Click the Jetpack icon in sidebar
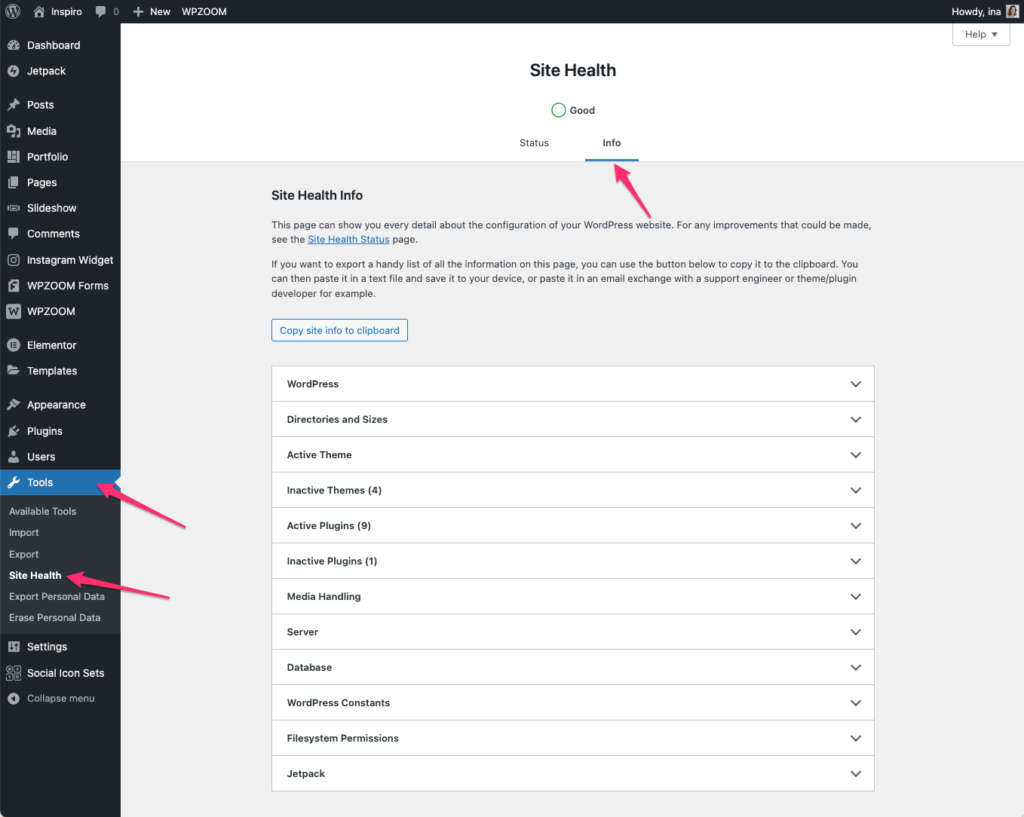Screen dimensions: 1024x817 click(13, 71)
